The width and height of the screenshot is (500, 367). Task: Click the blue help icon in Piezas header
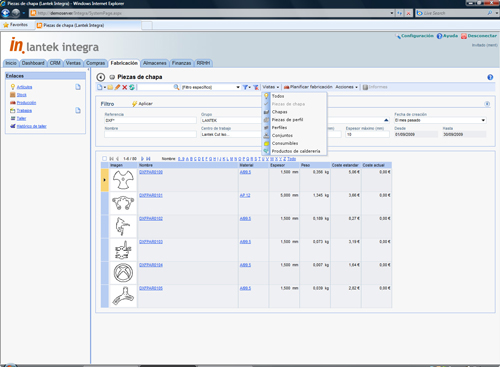click(490, 77)
